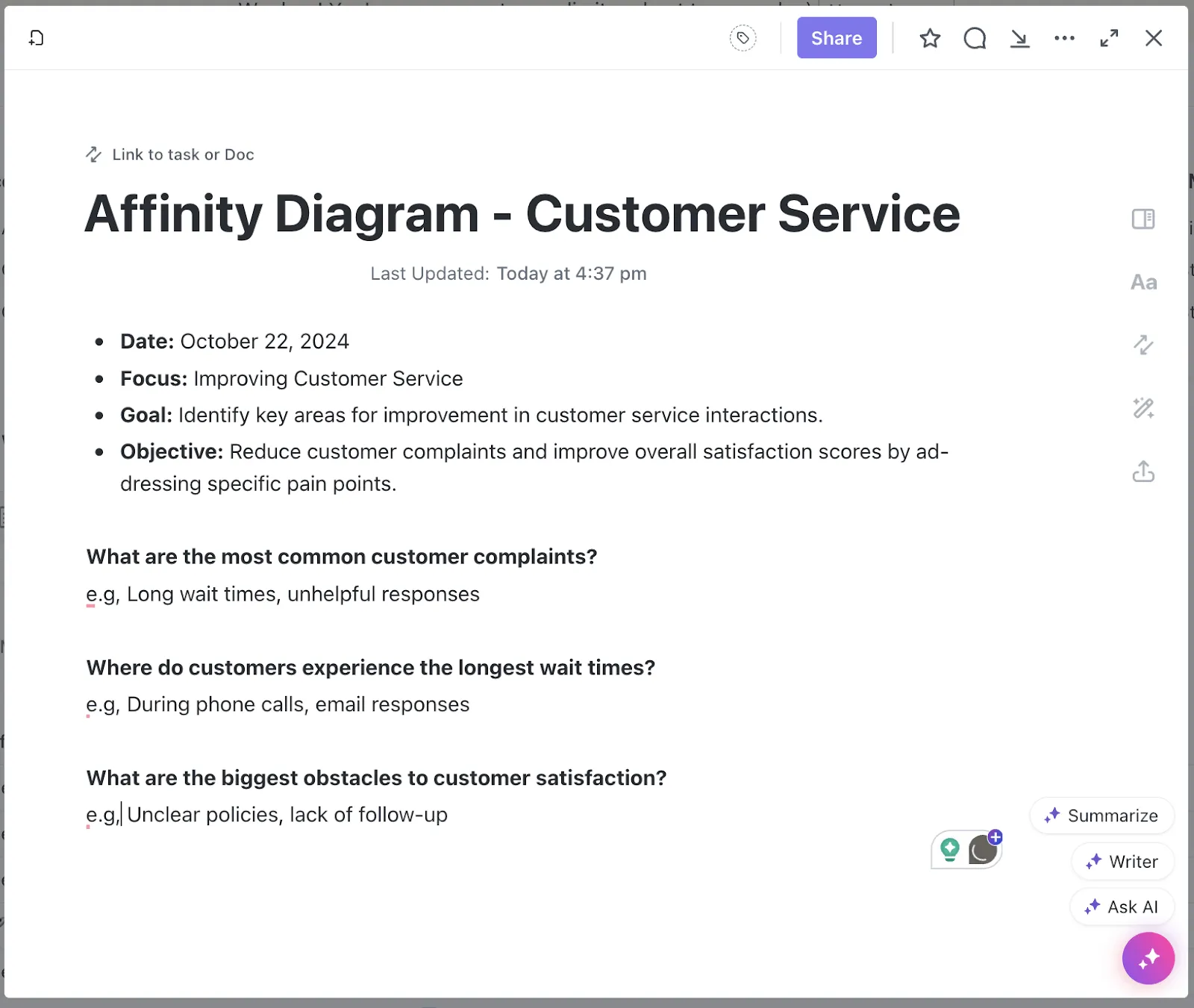The image size is (1194, 1008).
Task: Click the add page icon at top left
Action: coord(36,37)
